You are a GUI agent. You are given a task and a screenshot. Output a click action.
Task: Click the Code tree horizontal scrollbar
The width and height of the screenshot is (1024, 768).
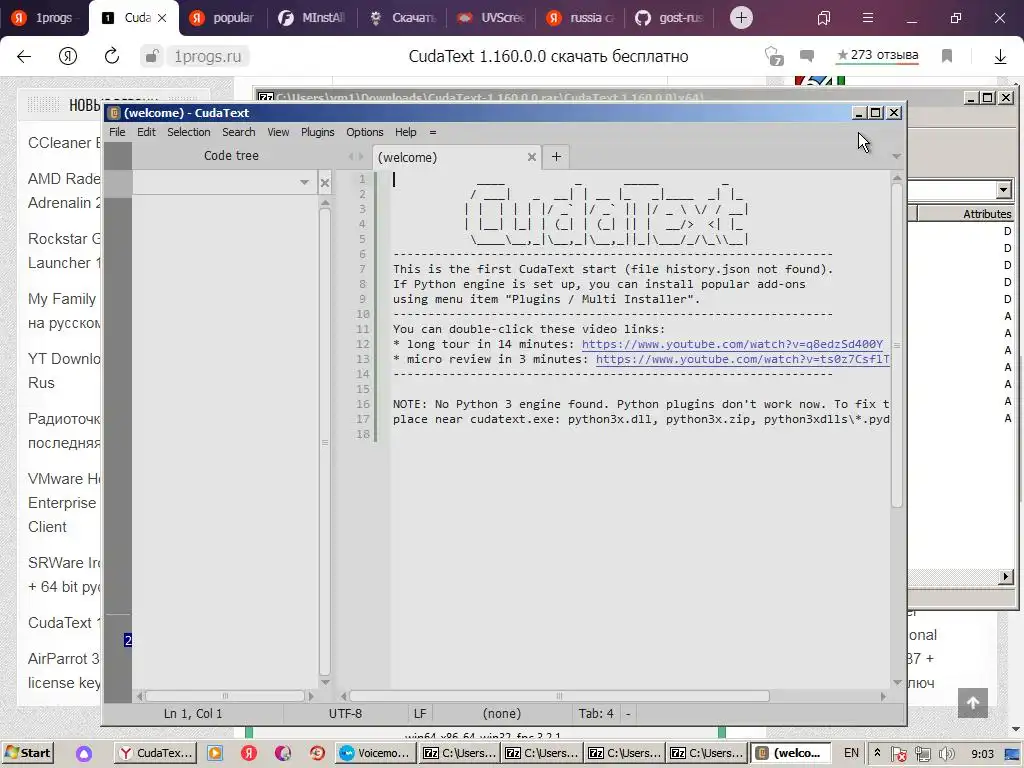click(x=225, y=696)
